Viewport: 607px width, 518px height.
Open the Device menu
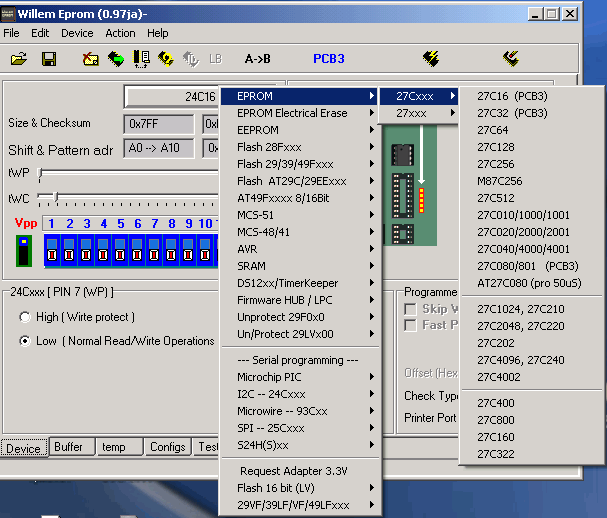tap(77, 33)
